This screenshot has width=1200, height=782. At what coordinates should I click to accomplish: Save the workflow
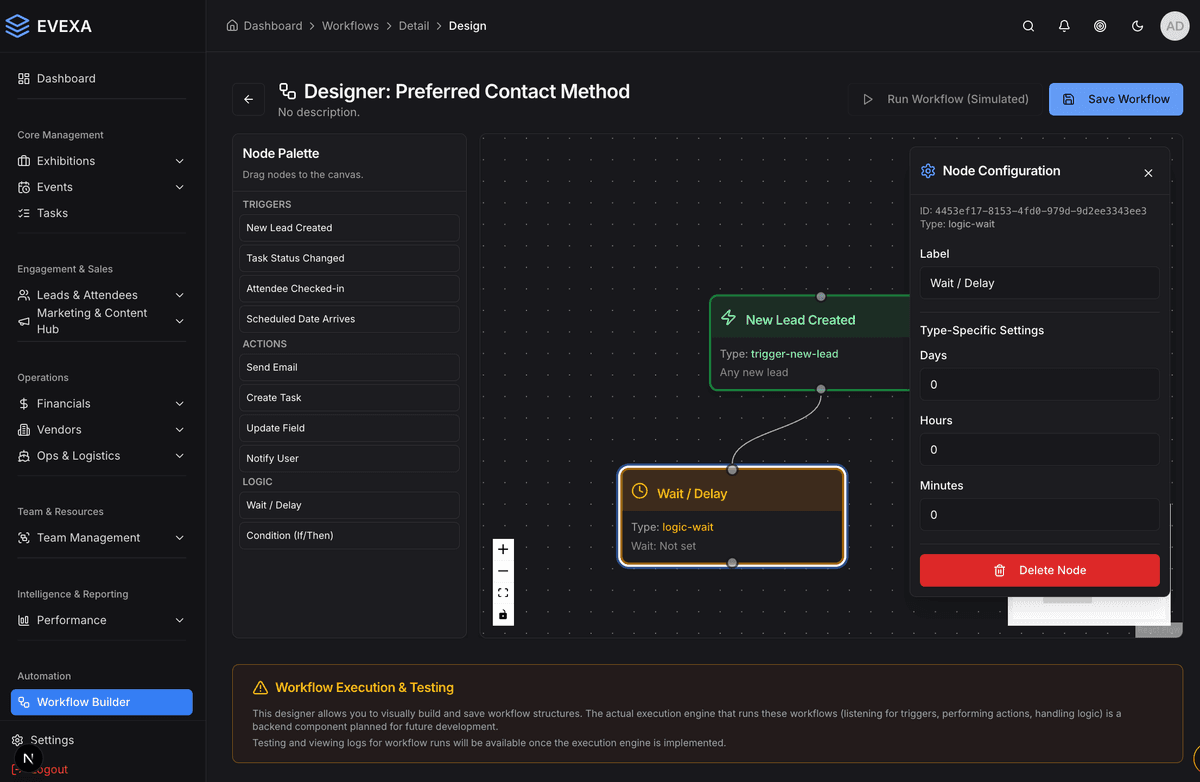pyautogui.click(x=1115, y=99)
